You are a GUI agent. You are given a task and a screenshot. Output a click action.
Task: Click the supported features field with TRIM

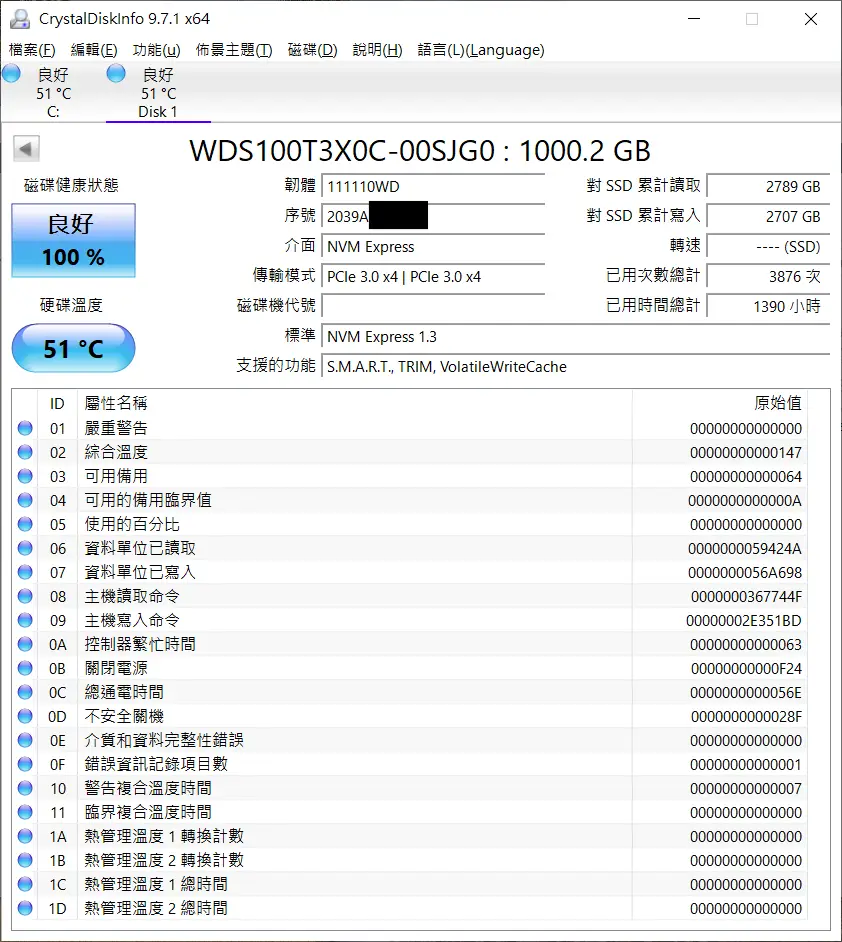[x=575, y=366]
